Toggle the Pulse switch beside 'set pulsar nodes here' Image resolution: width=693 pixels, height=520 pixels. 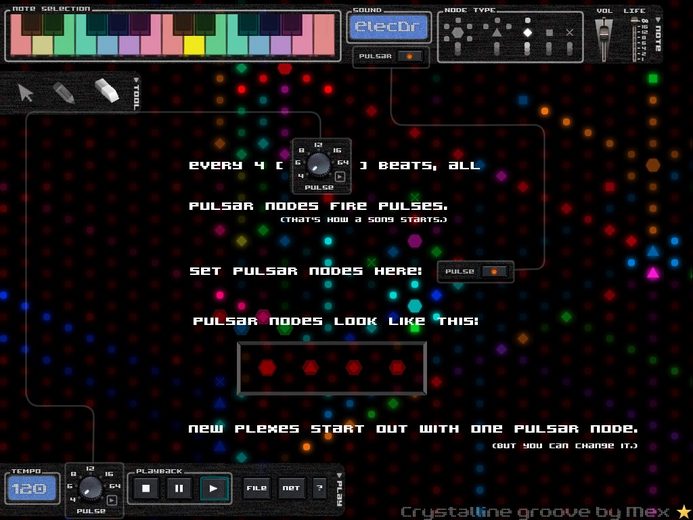pos(494,271)
